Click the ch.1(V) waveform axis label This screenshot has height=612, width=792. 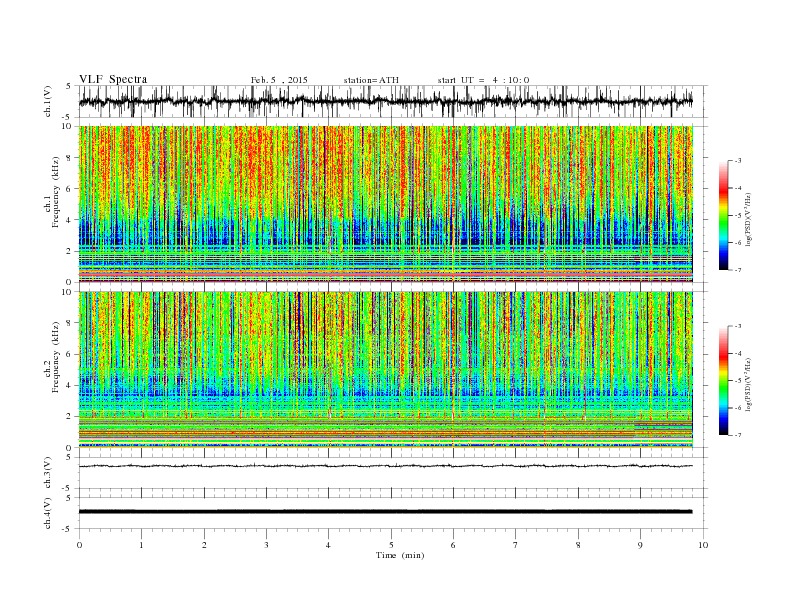point(48,102)
